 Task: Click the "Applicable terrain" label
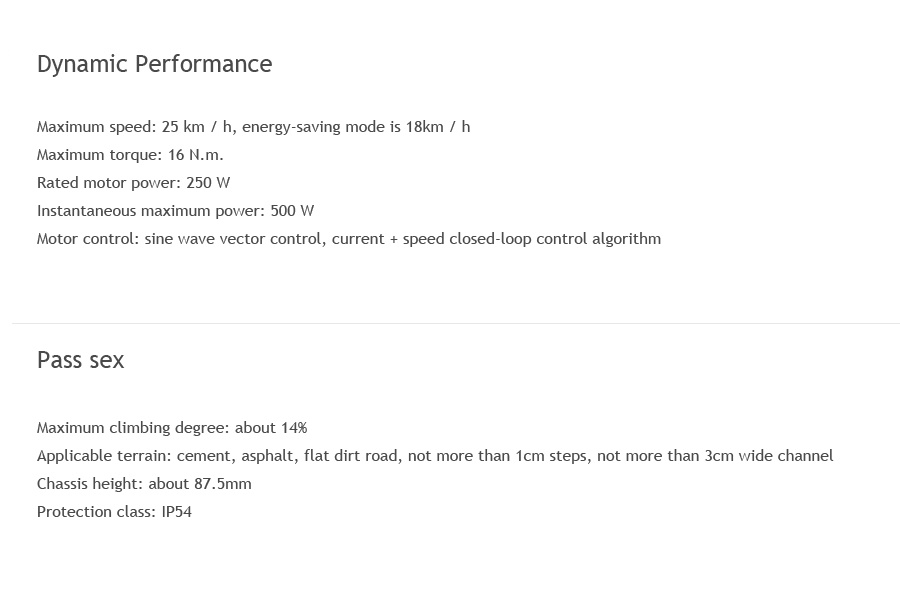click(x=103, y=456)
